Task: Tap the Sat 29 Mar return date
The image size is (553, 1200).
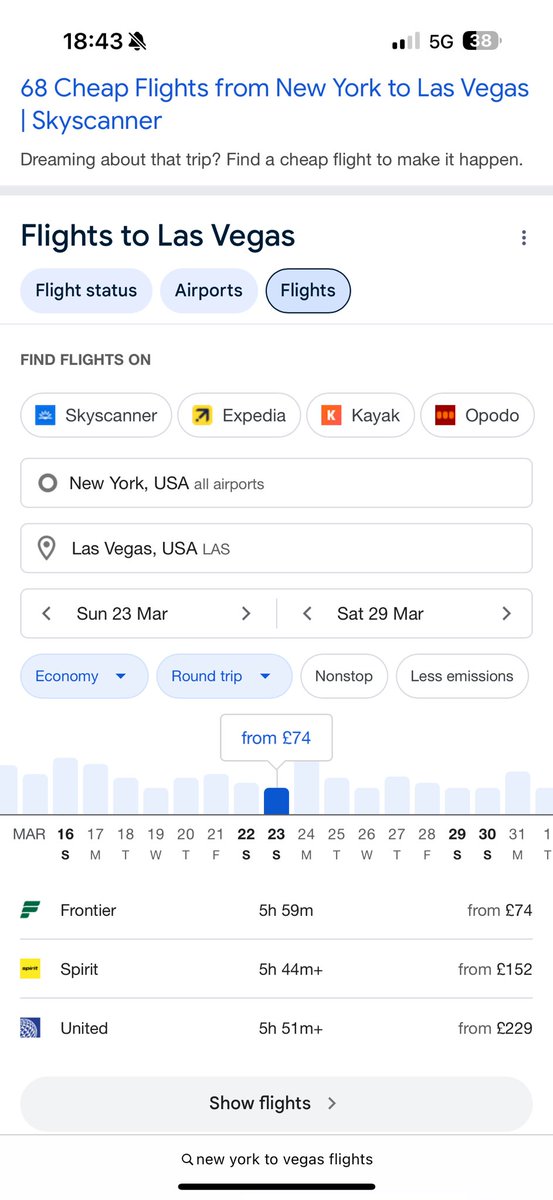Action: (x=380, y=614)
